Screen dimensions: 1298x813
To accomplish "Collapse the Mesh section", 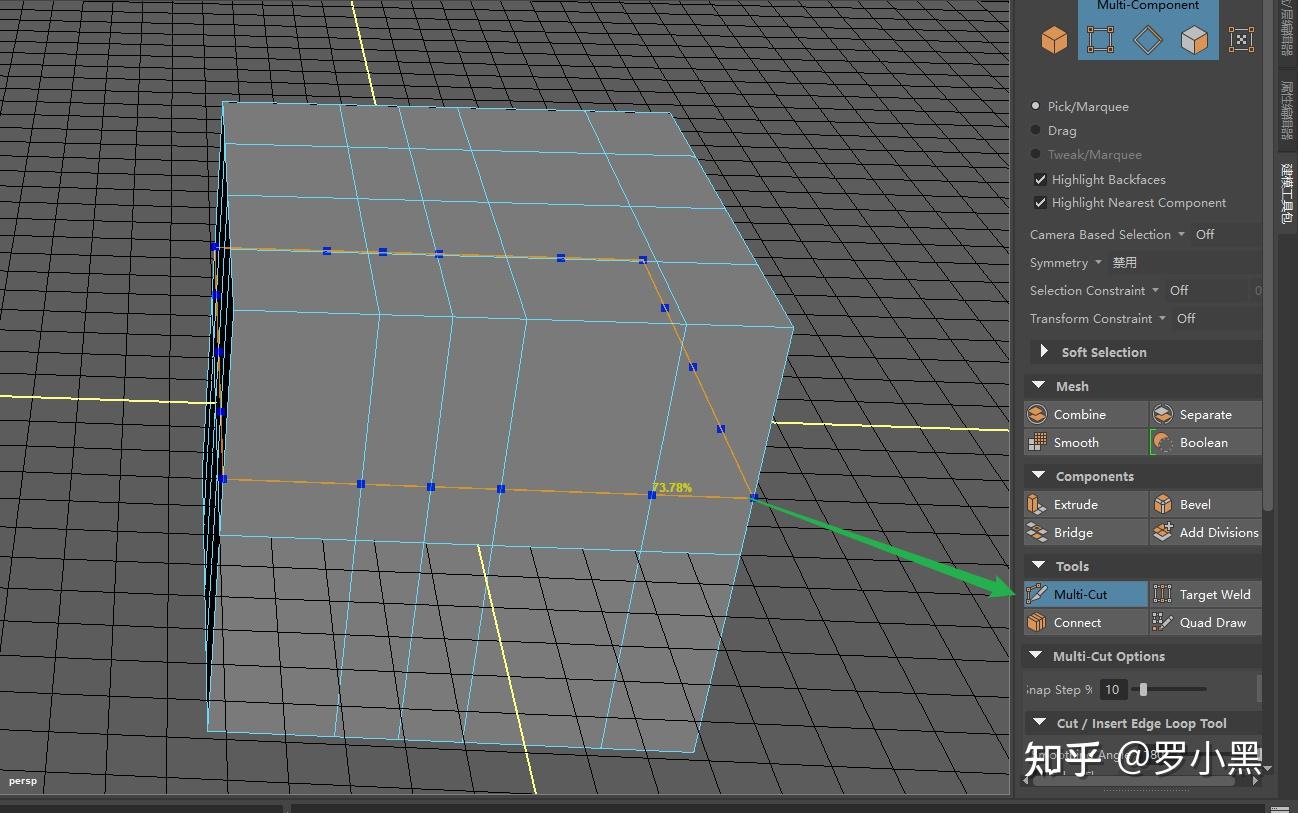I will tap(1038, 386).
